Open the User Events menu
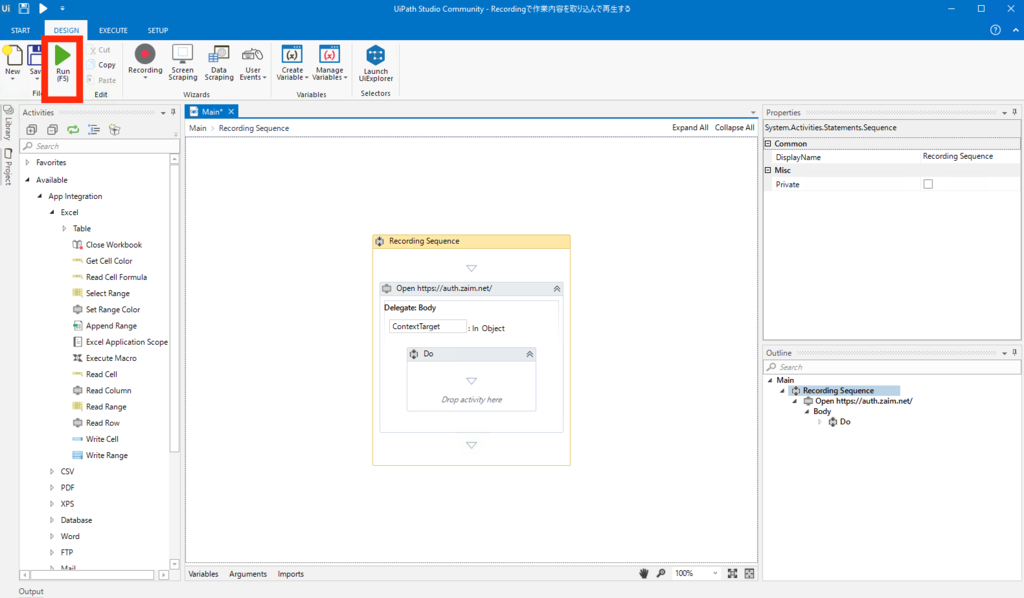The height and width of the screenshot is (598, 1024). coord(253,63)
